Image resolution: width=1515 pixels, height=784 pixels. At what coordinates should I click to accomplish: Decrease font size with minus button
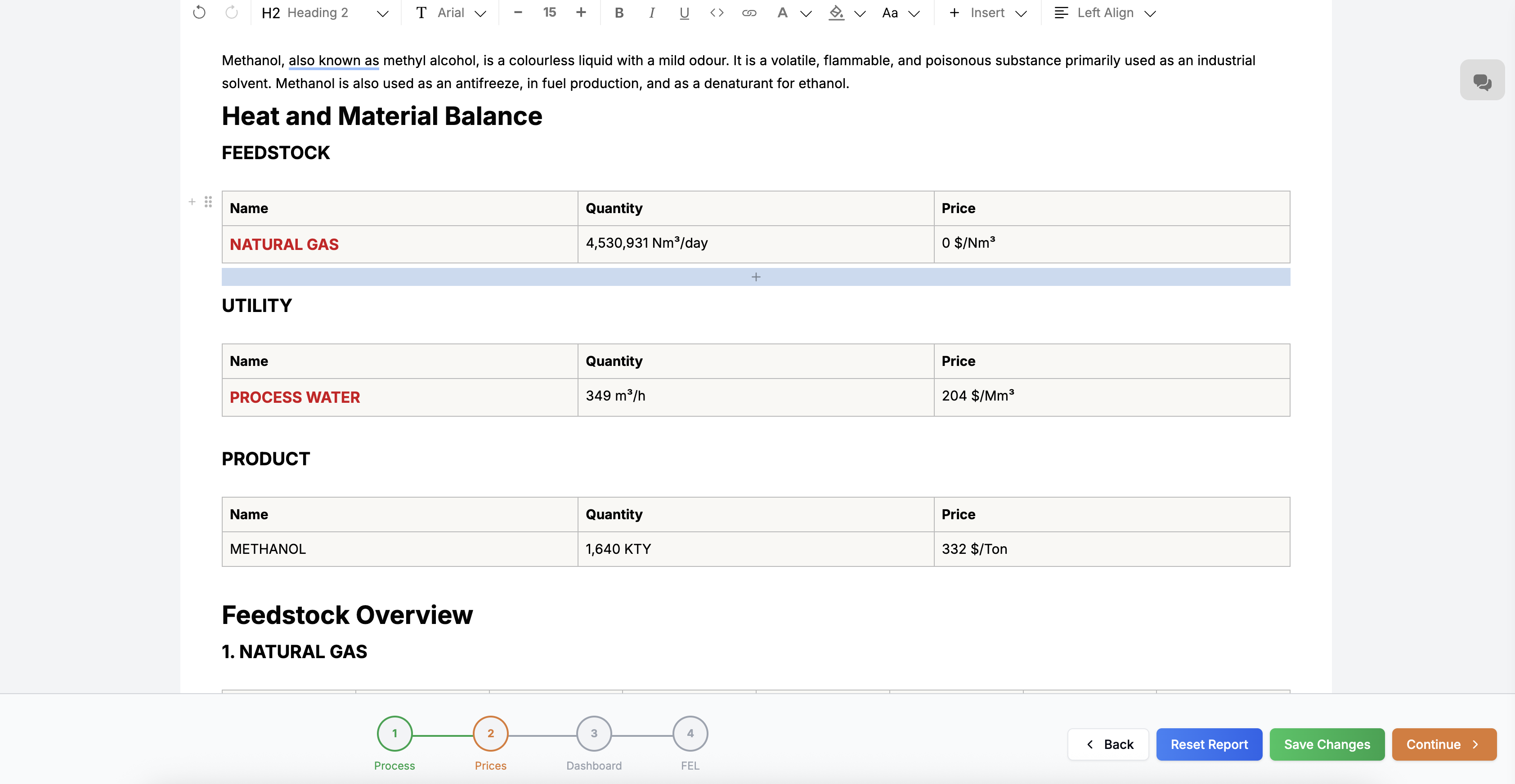click(518, 12)
